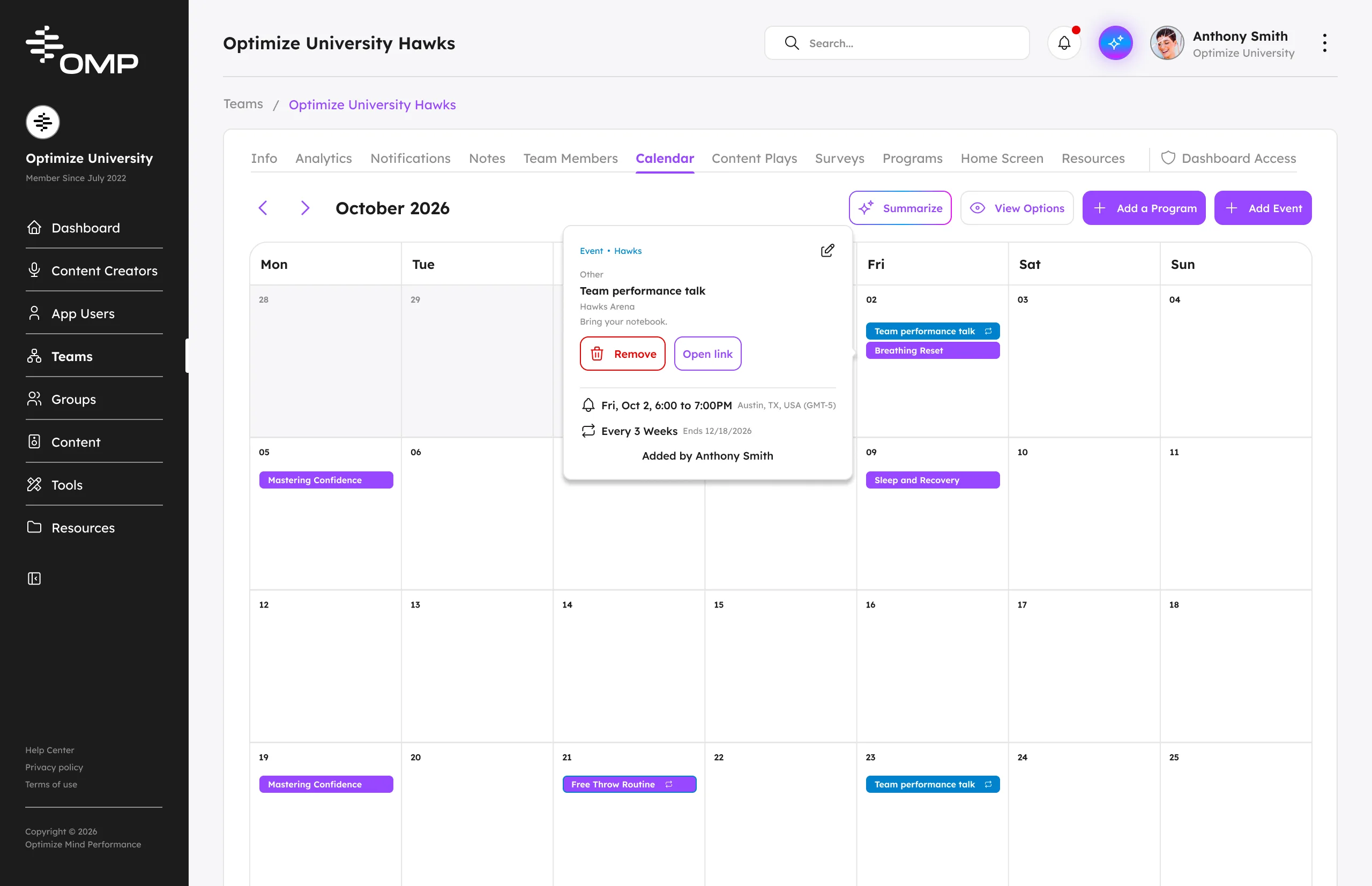Click the OMP logo
Viewport: 1372px width, 886px height.
83,50
